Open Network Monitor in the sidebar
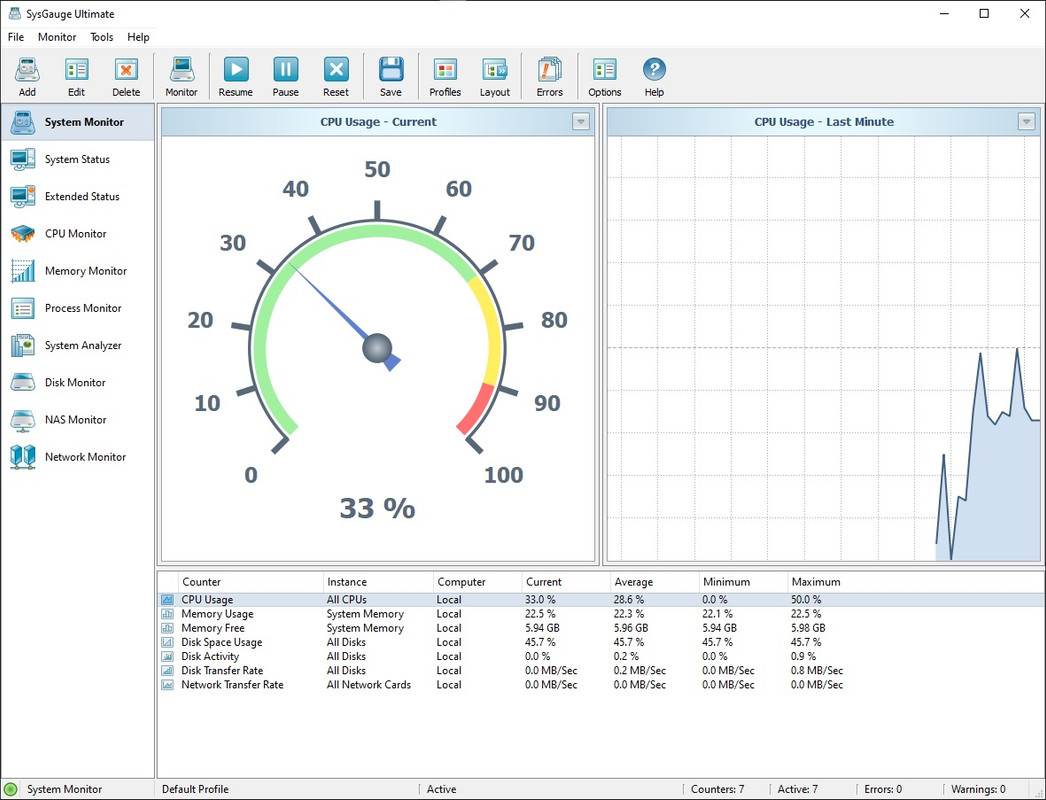 (x=77, y=457)
